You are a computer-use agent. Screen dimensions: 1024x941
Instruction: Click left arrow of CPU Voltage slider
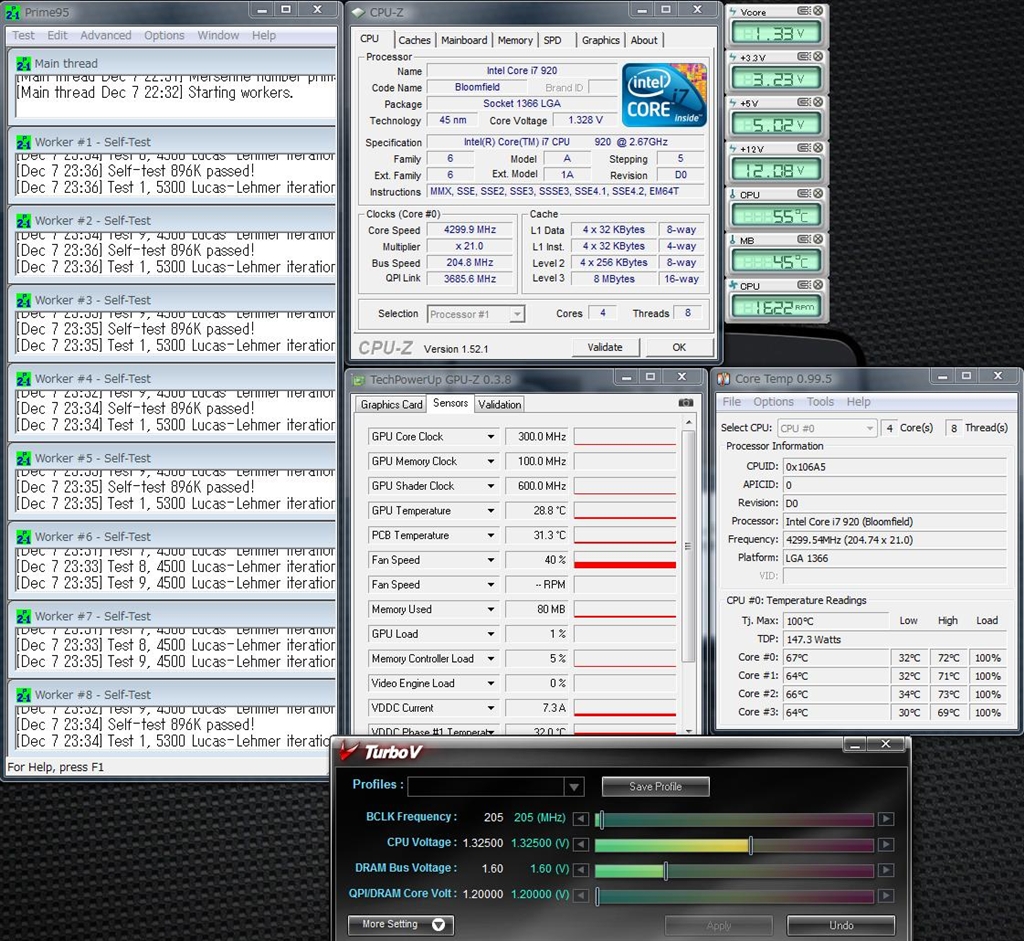pos(579,845)
